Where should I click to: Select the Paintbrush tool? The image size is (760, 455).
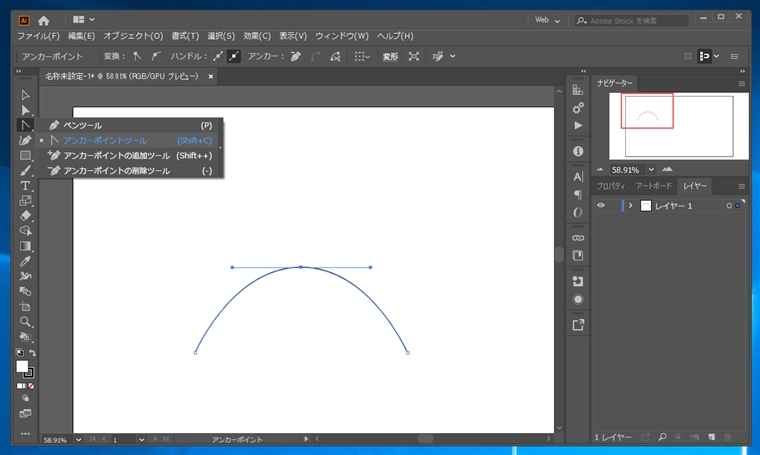(25, 171)
